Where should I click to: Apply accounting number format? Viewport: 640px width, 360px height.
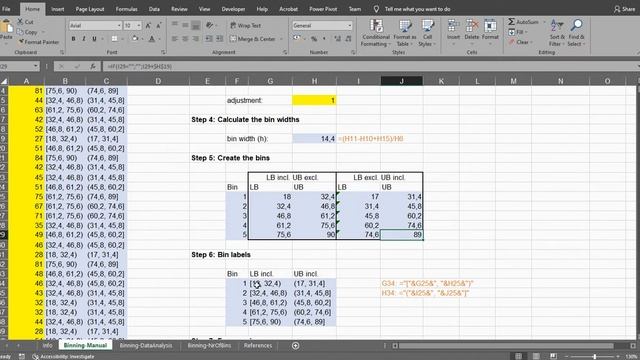(x=297, y=39)
